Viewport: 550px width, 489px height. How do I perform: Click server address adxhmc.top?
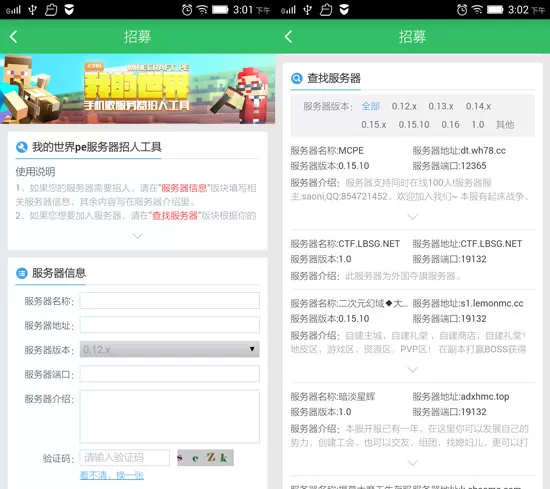(x=485, y=397)
